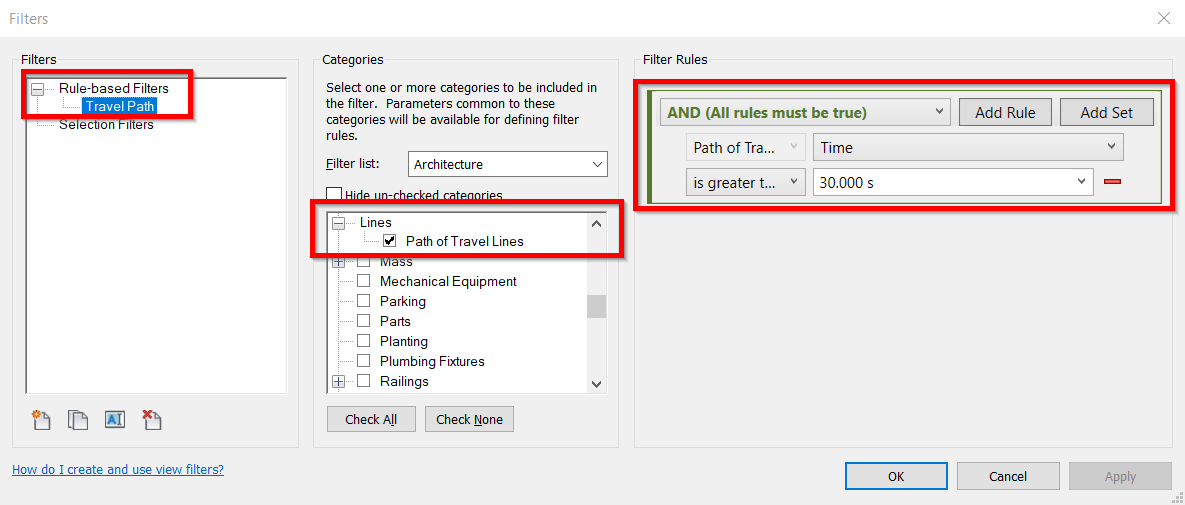The width and height of the screenshot is (1185, 505).
Task: Open the view filters help link
Action: click(118, 469)
